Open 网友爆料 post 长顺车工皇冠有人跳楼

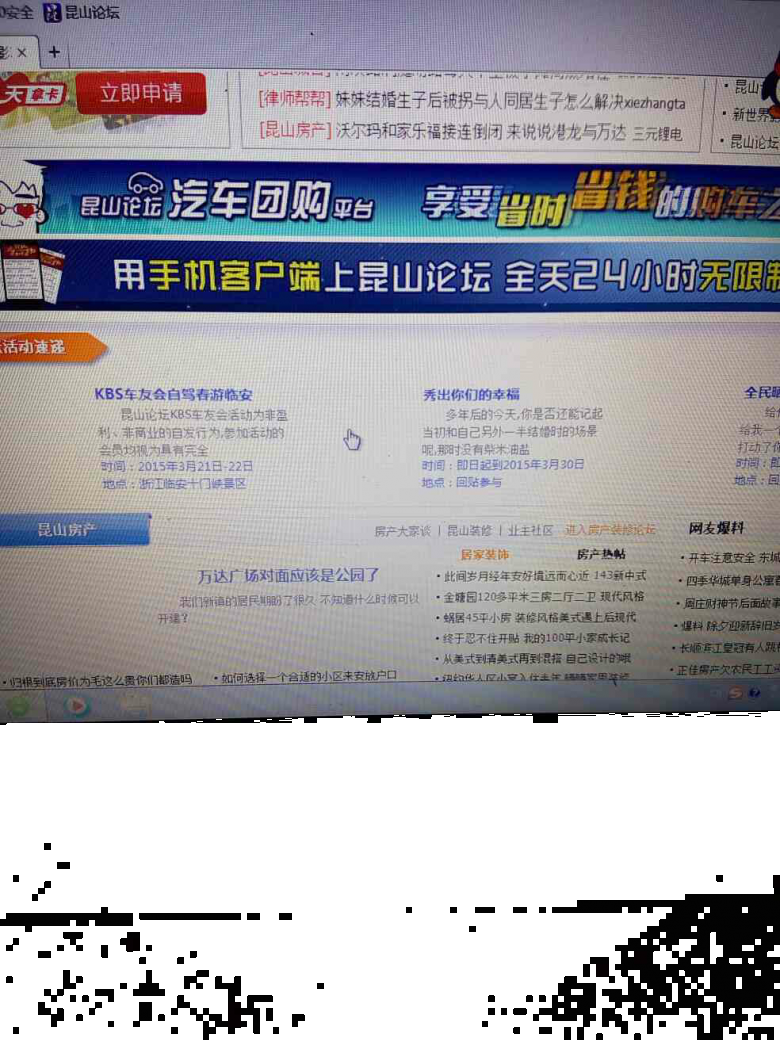pos(729,647)
